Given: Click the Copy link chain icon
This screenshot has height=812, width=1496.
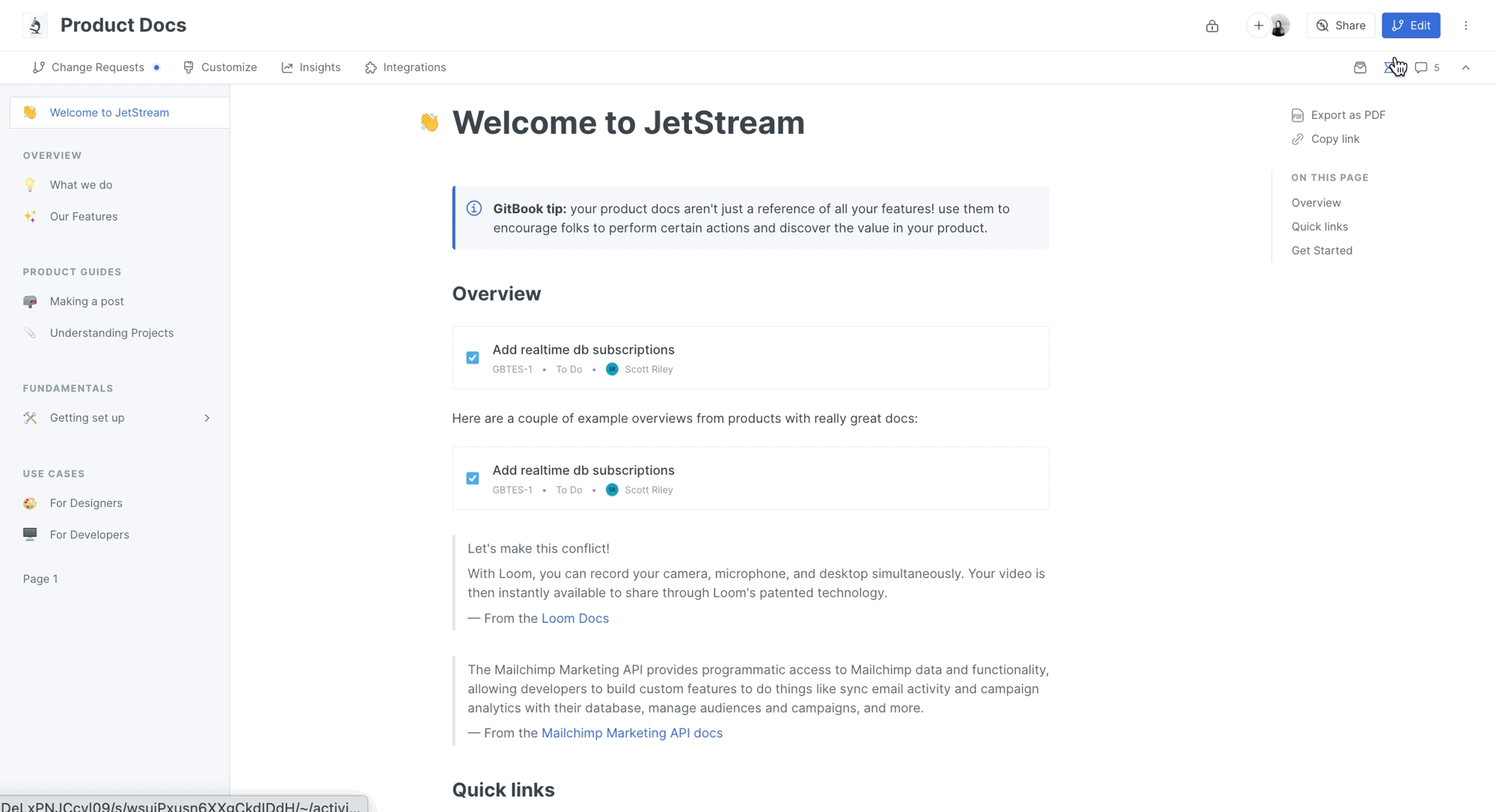Looking at the screenshot, I should point(1298,139).
